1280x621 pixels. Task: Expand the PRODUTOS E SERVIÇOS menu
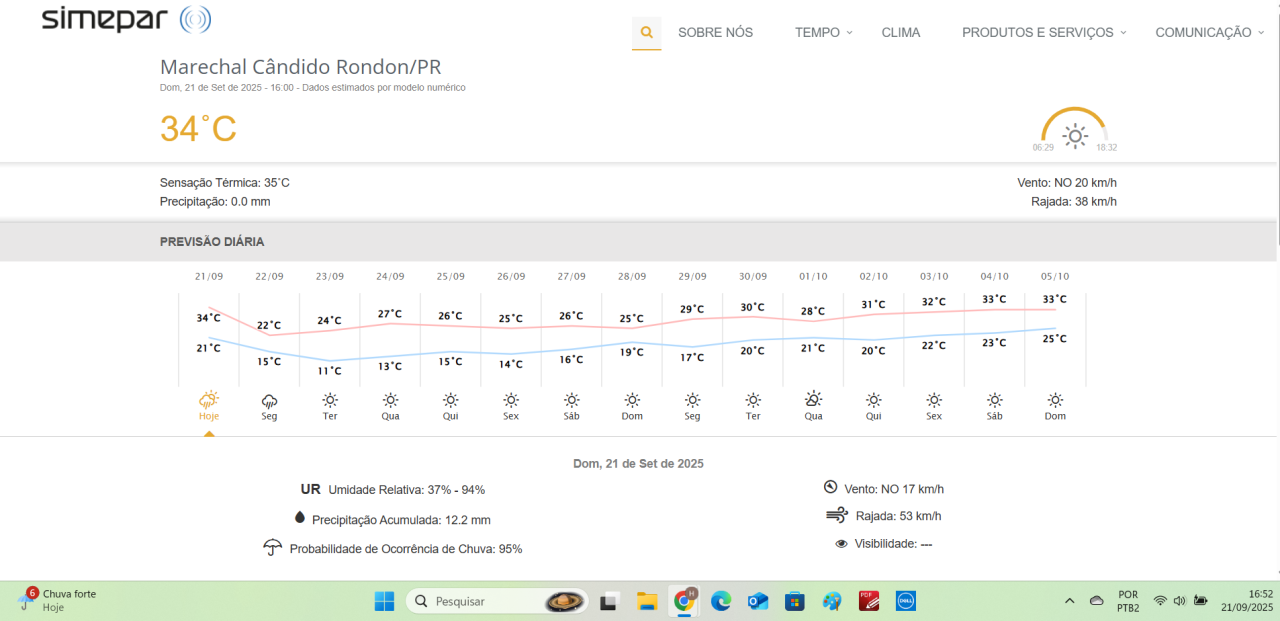[1044, 32]
